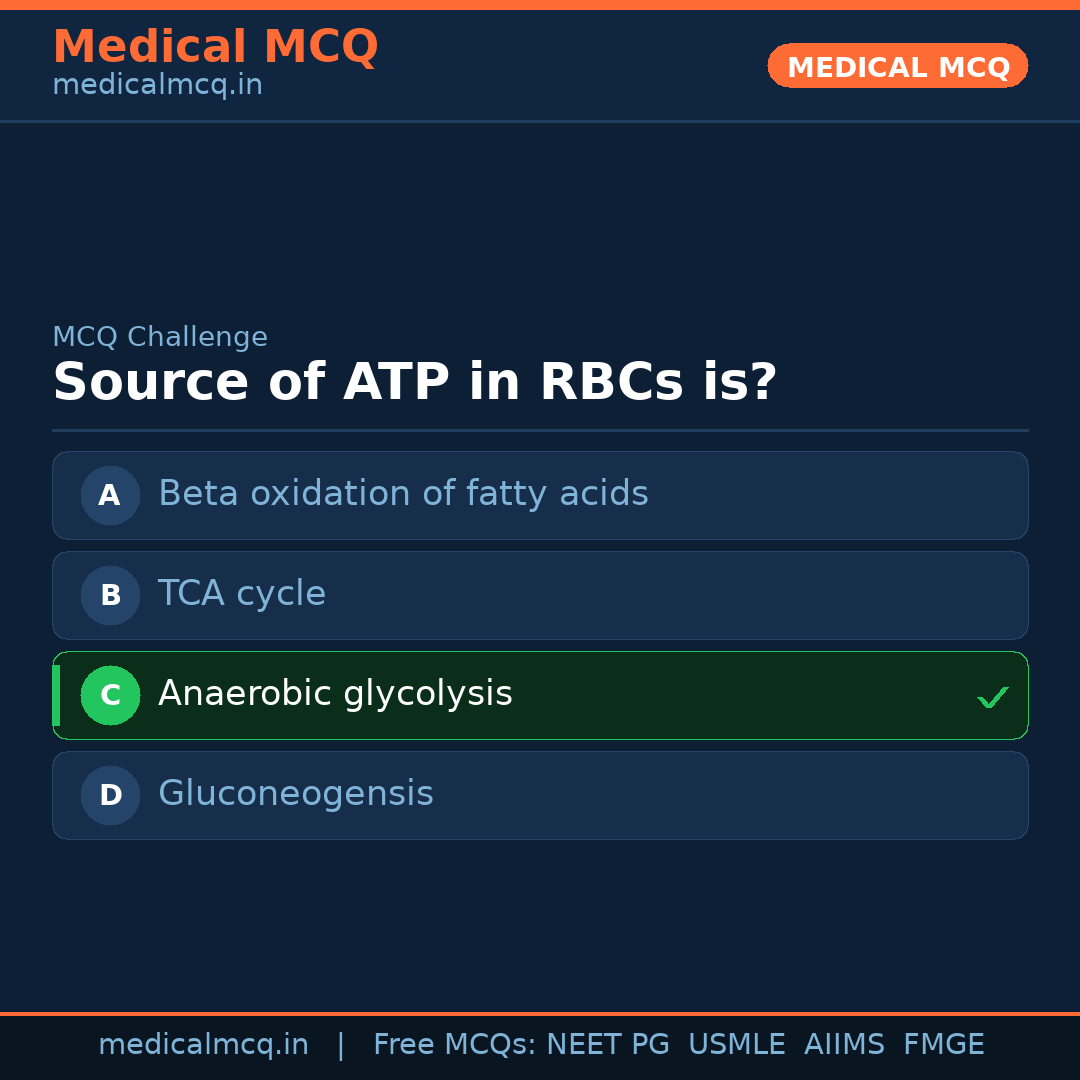Click FMGE in the footer
Screen dimensions: 1080x1080
point(943,1045)
